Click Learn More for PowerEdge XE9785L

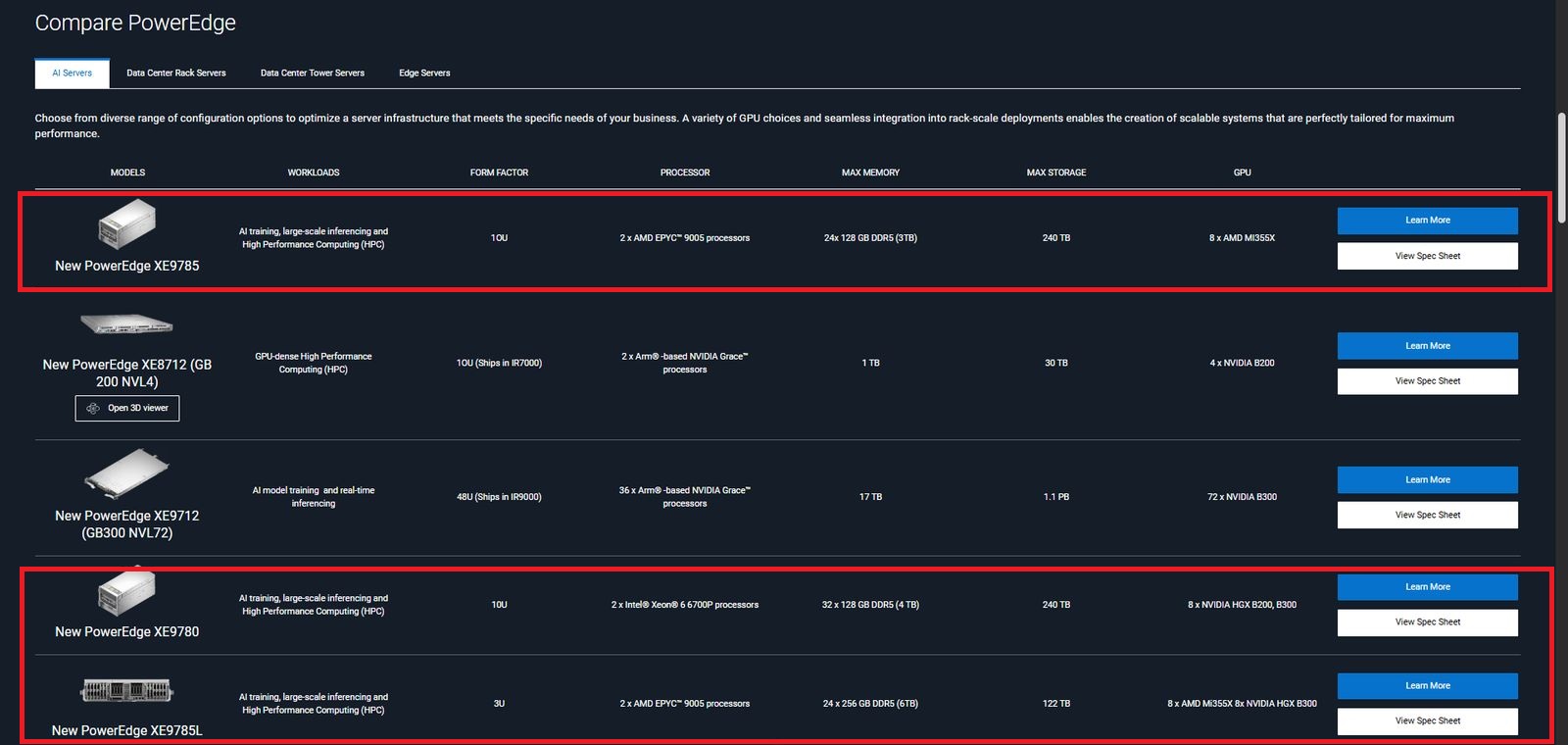point(1427,686)
